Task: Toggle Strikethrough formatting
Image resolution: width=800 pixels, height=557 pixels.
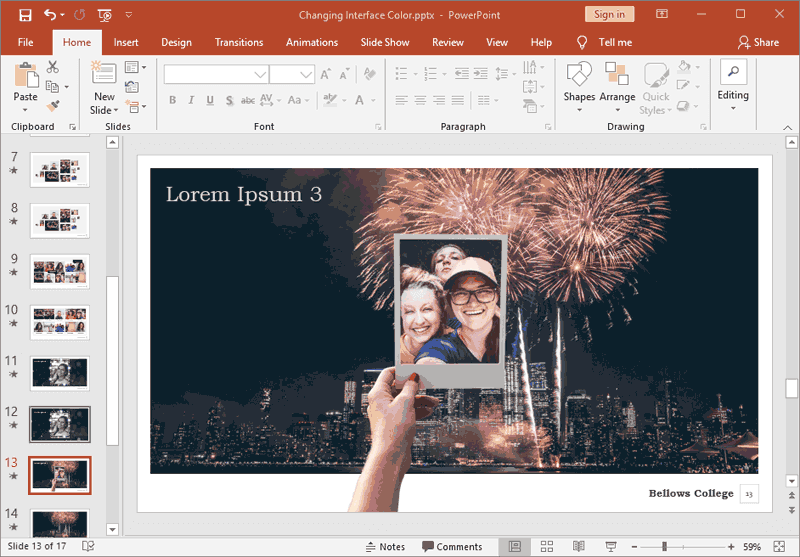Action: [x=248, y=100]
